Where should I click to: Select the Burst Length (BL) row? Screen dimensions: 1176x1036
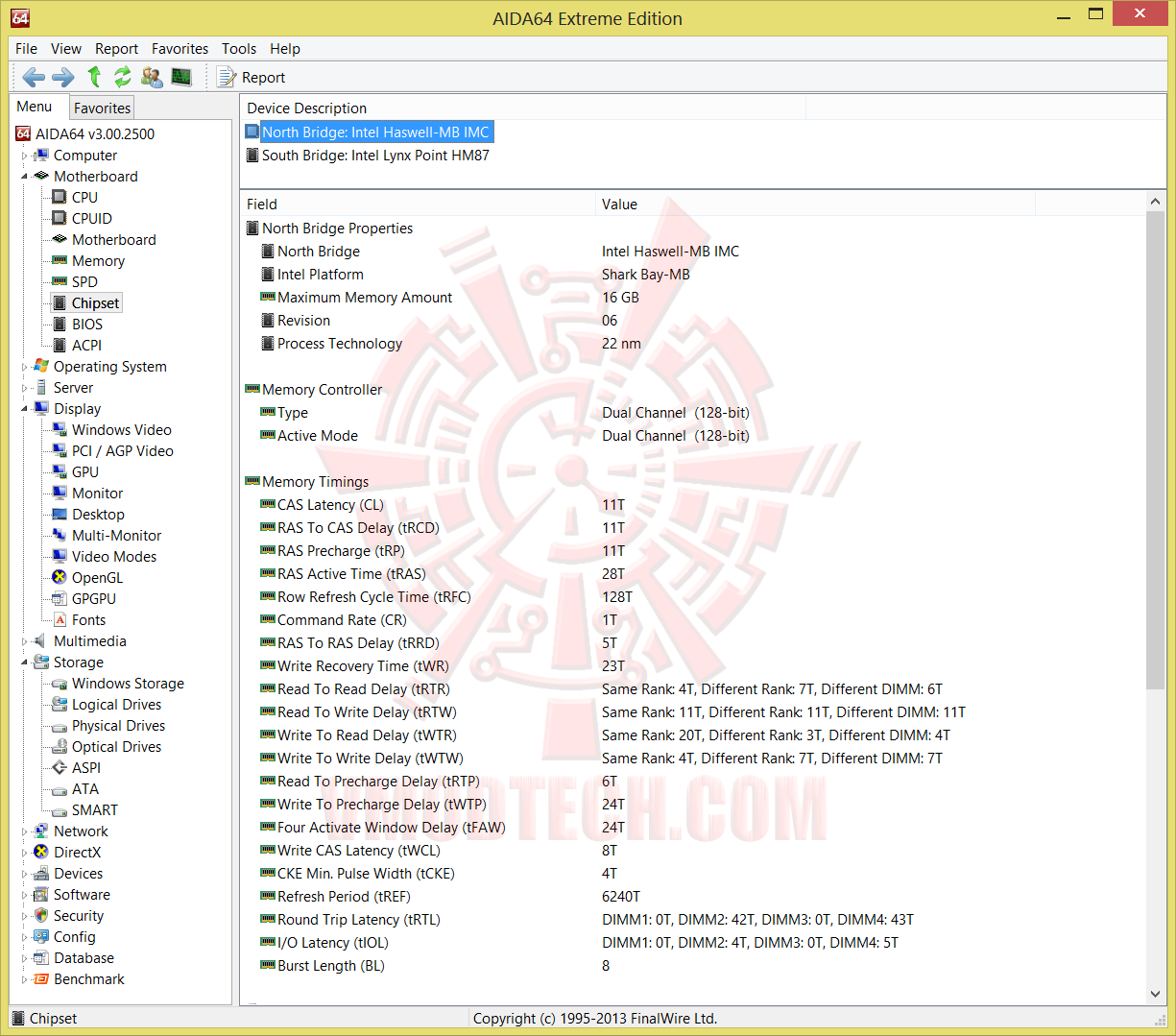pyautogui.click(x=691, y=966)
